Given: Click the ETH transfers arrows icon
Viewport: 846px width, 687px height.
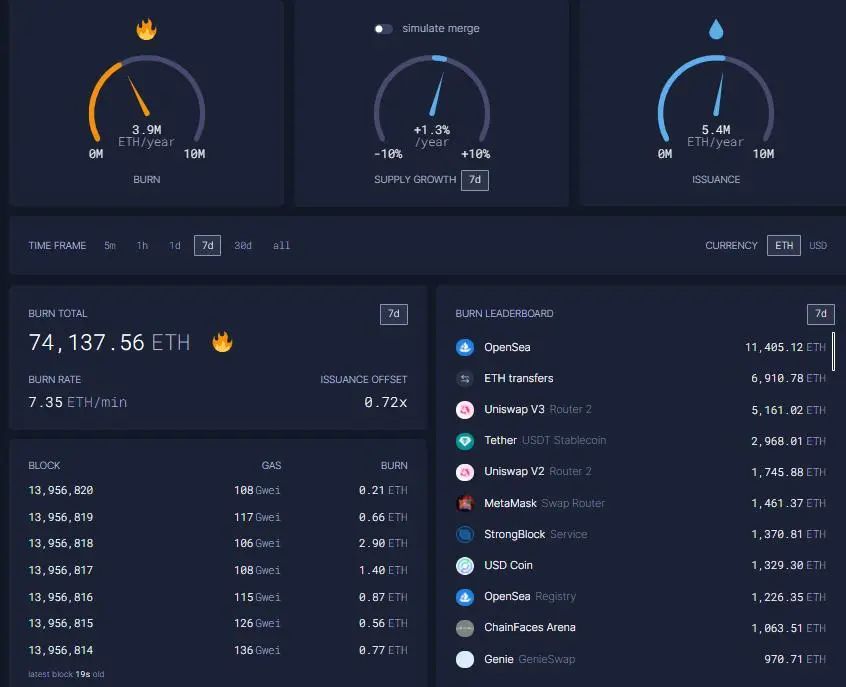Looking at the screenshot, I should point(465,378).
